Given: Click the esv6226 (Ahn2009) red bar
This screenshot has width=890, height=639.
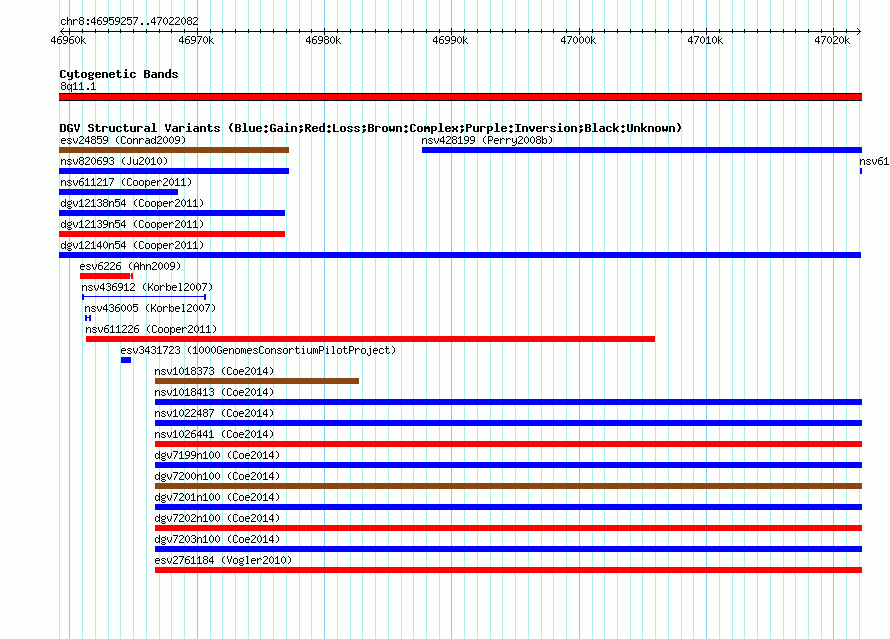Looking at the screenshot, I should tap(107, 276).
